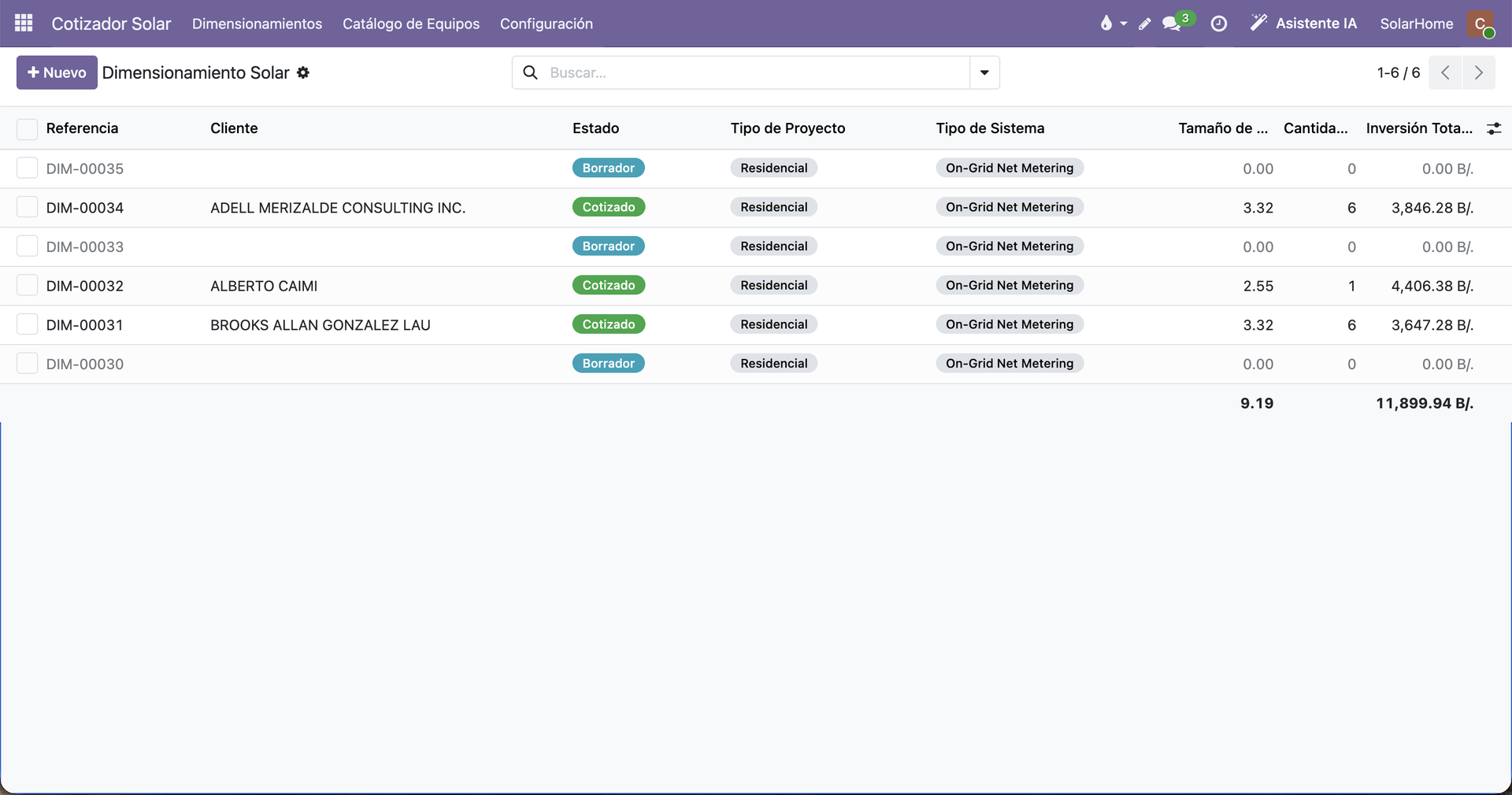Click the gear icon beside Dimensionamiento Solar
This screenshot has height=795, width=1512.
[x=303, y=72]
